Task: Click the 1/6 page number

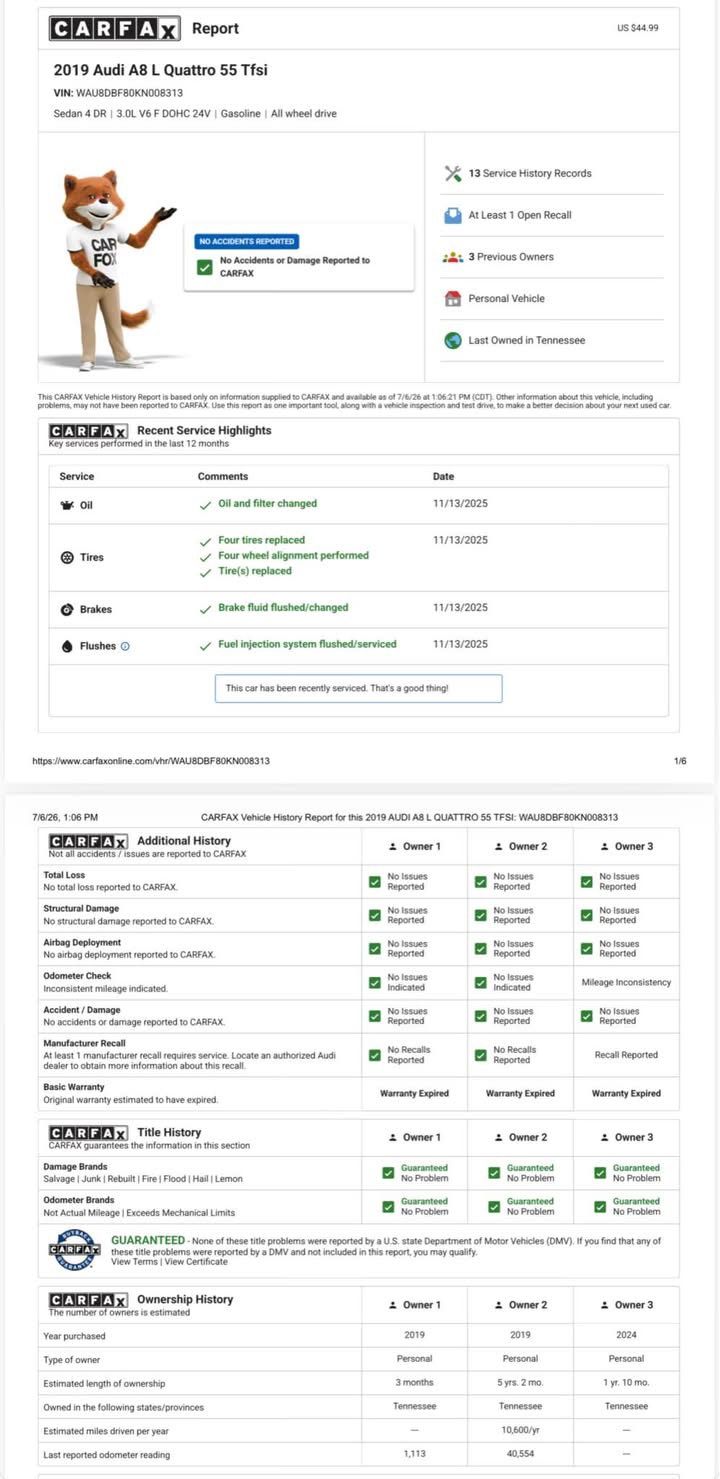Action: [x=680, y=761]
